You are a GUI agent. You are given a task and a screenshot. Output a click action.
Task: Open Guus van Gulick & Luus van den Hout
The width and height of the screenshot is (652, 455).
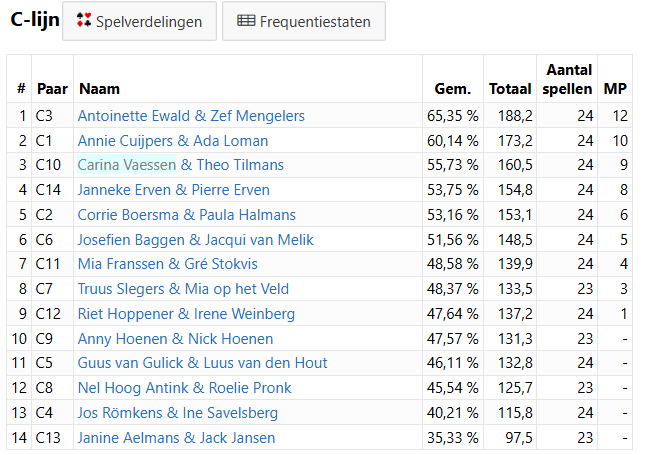pos(202,363)
